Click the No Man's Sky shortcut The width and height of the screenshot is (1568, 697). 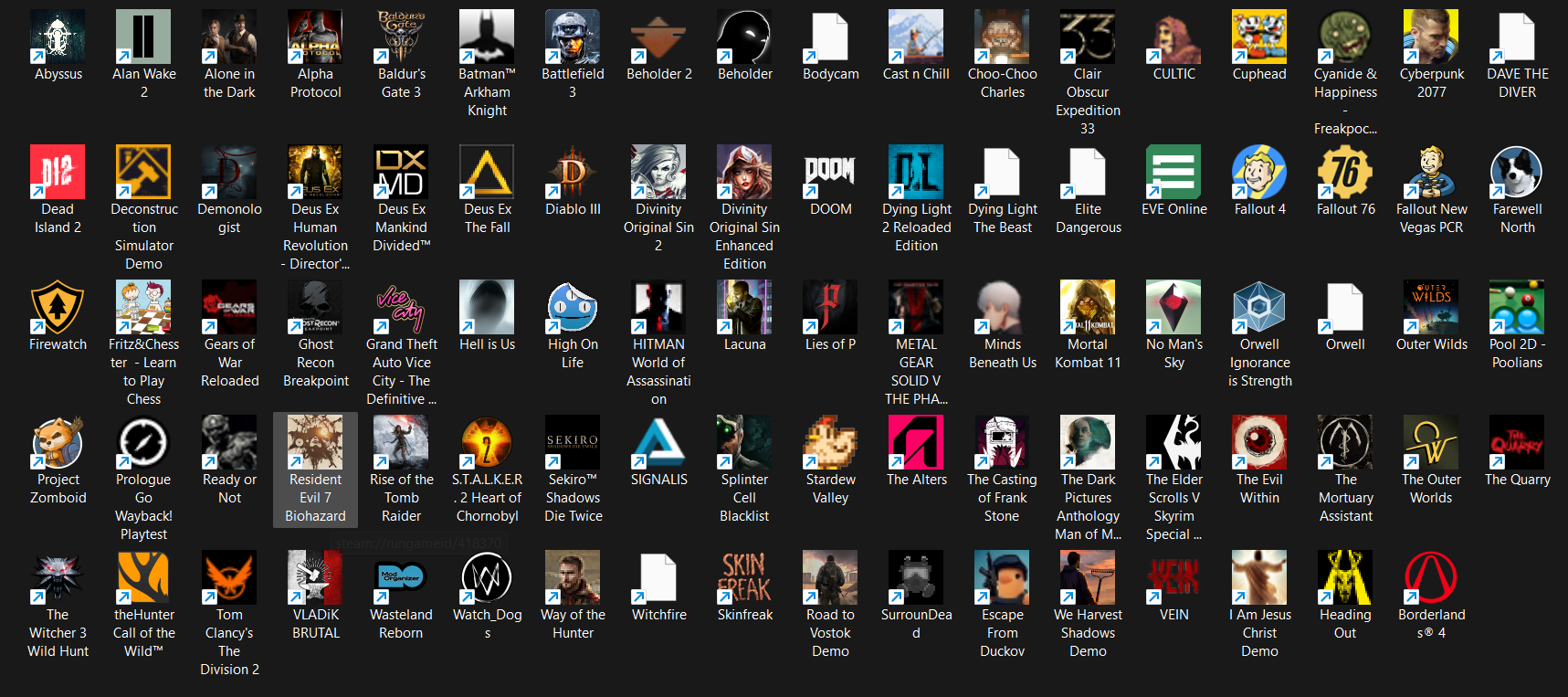(1173, 308)
